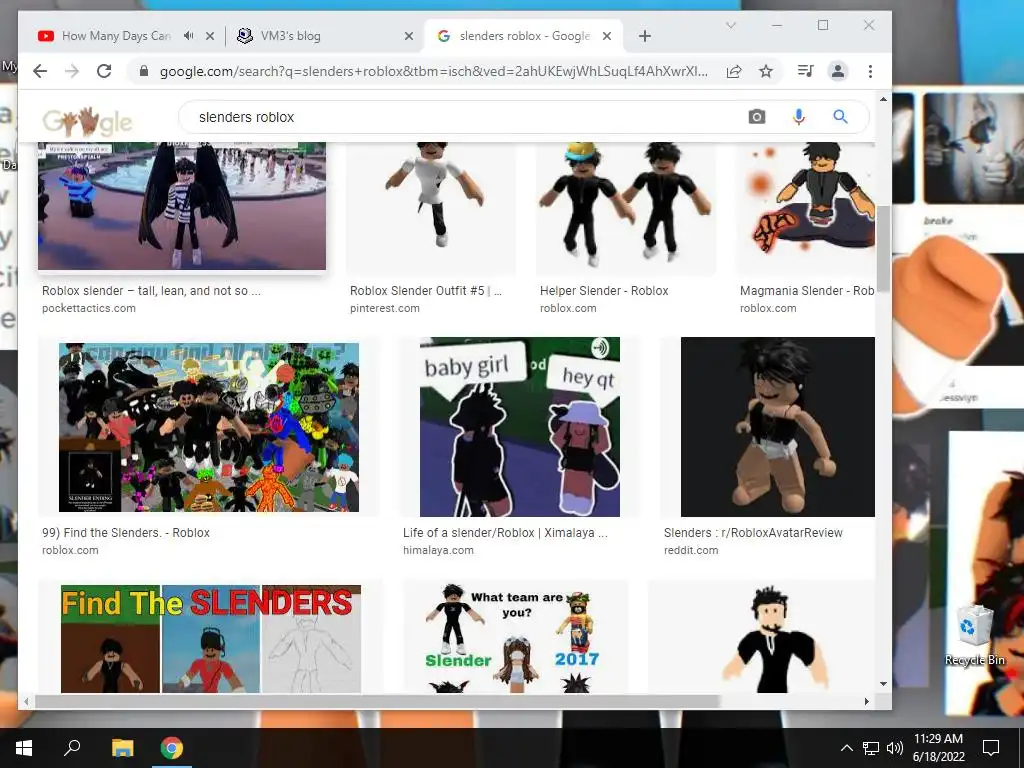Open Roblox Slender Outfit #5 link
The image size is (1024, 768).
click(426, 291)
